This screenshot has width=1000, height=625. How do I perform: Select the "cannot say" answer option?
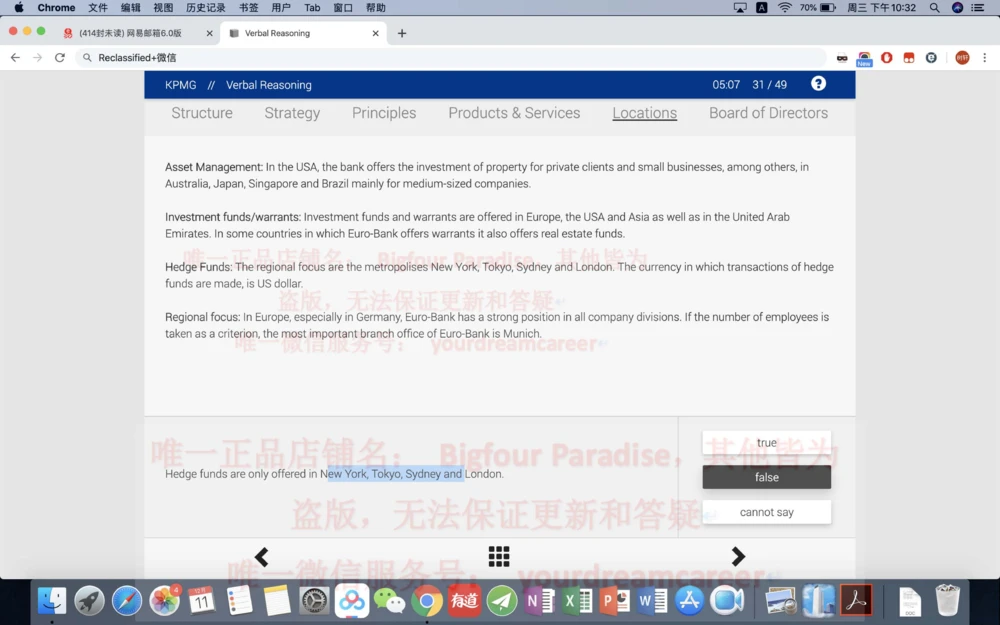pos(766,511)
